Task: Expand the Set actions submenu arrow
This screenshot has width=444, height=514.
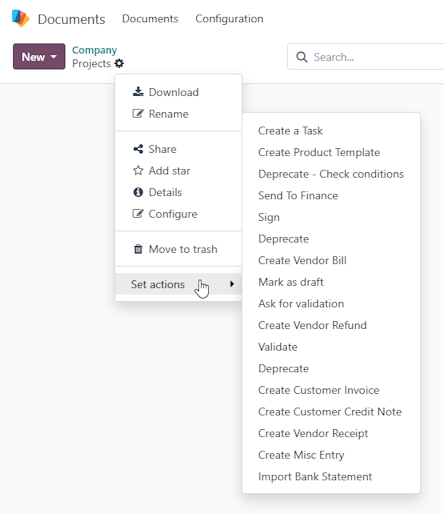Action: coord(232,284)
